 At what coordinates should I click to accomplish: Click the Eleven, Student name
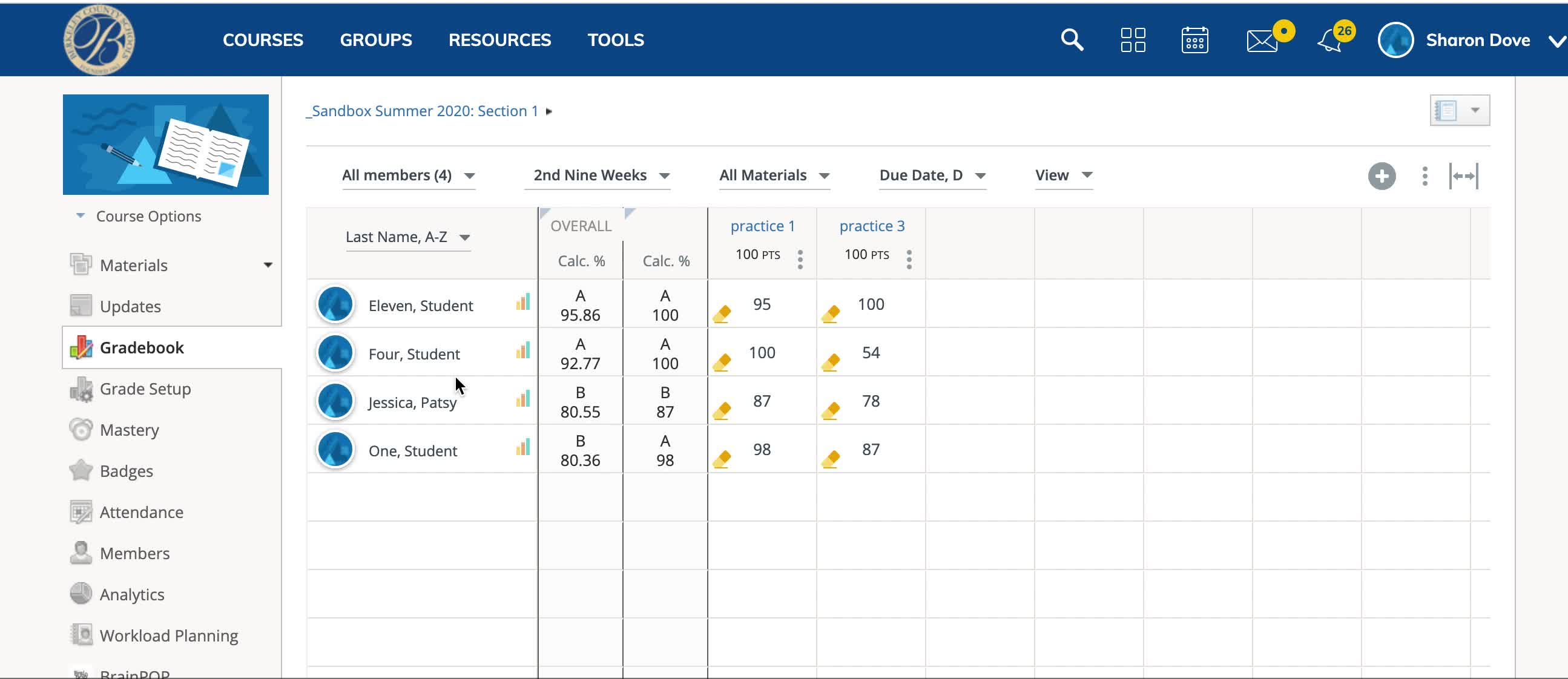point(421,306)
